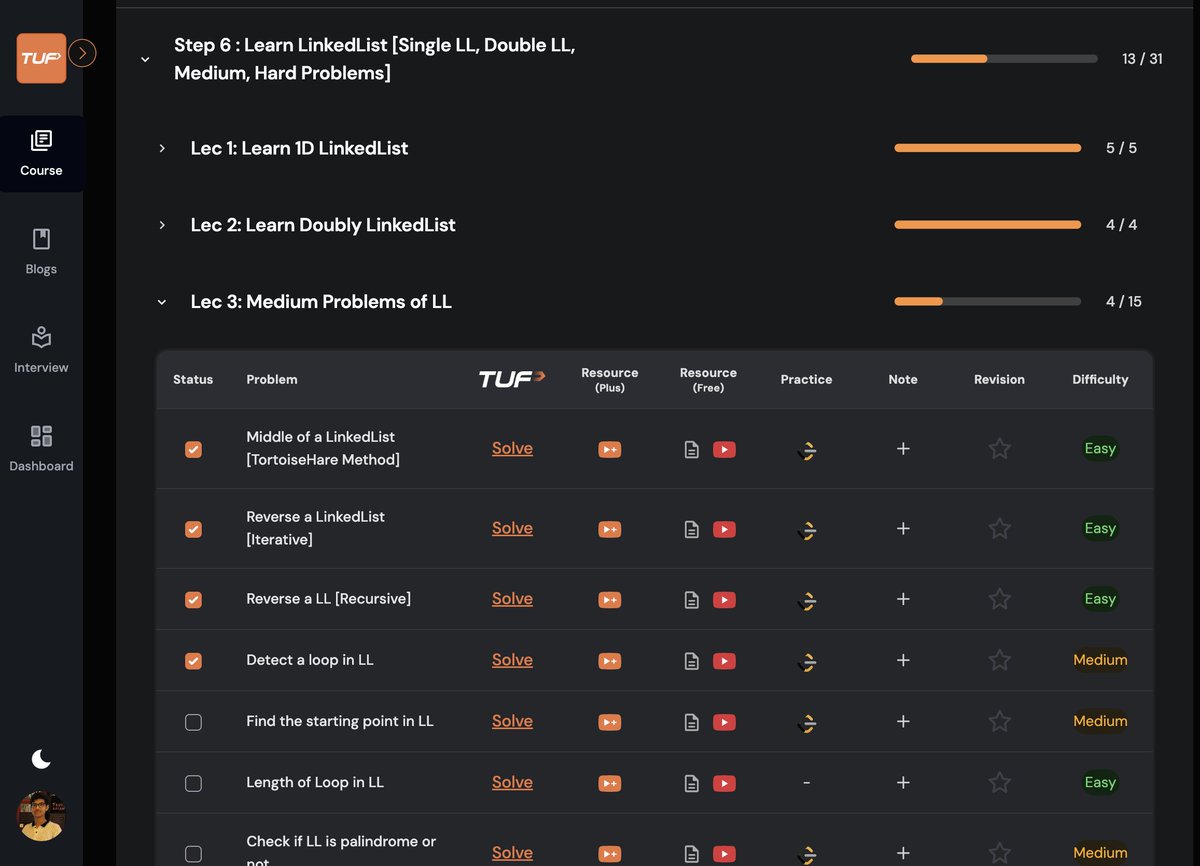Click Solve for Reverse a LL [Recursive]
The image size is (1200, 866).
point(512,599)
